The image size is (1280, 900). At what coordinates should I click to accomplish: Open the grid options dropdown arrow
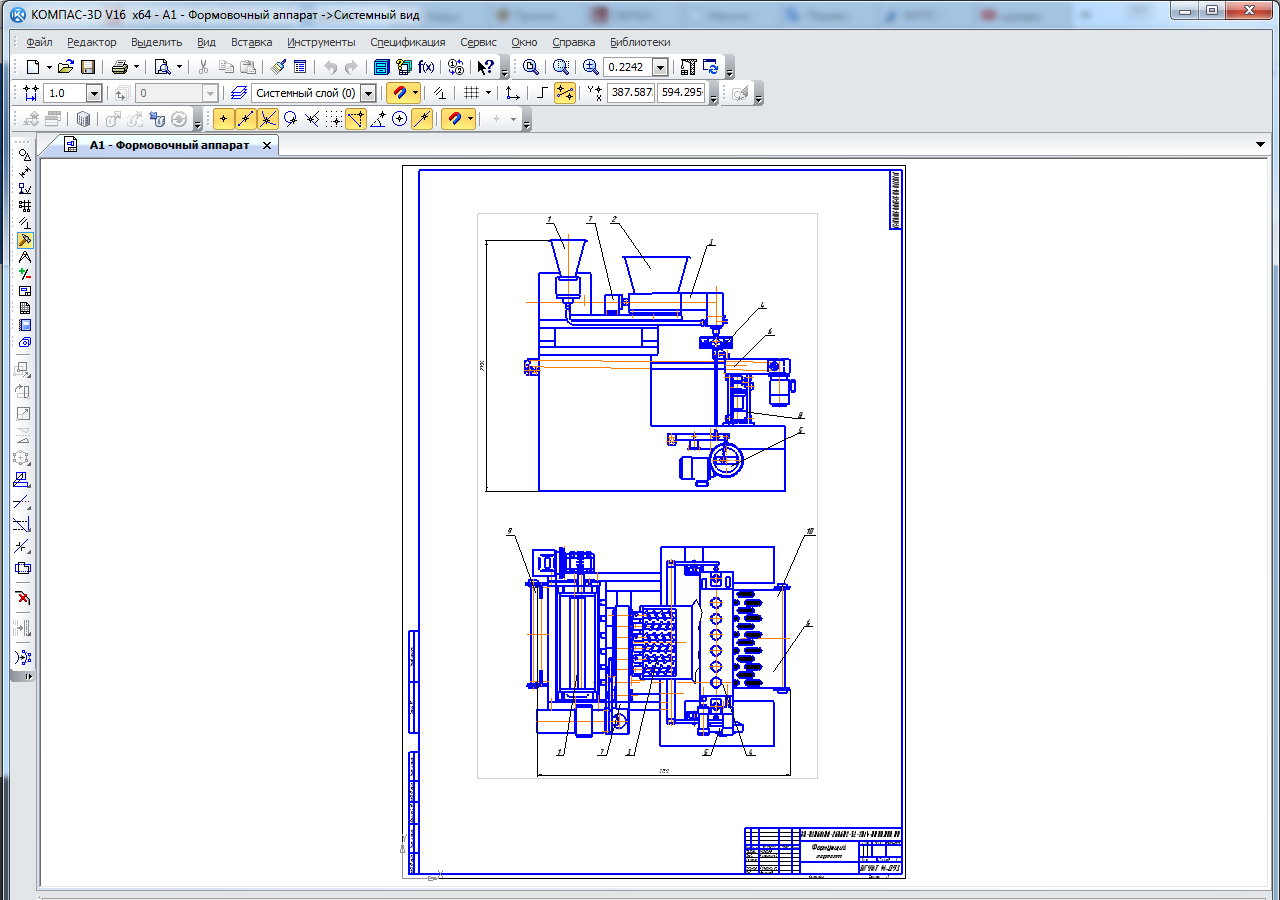[489, 93]
